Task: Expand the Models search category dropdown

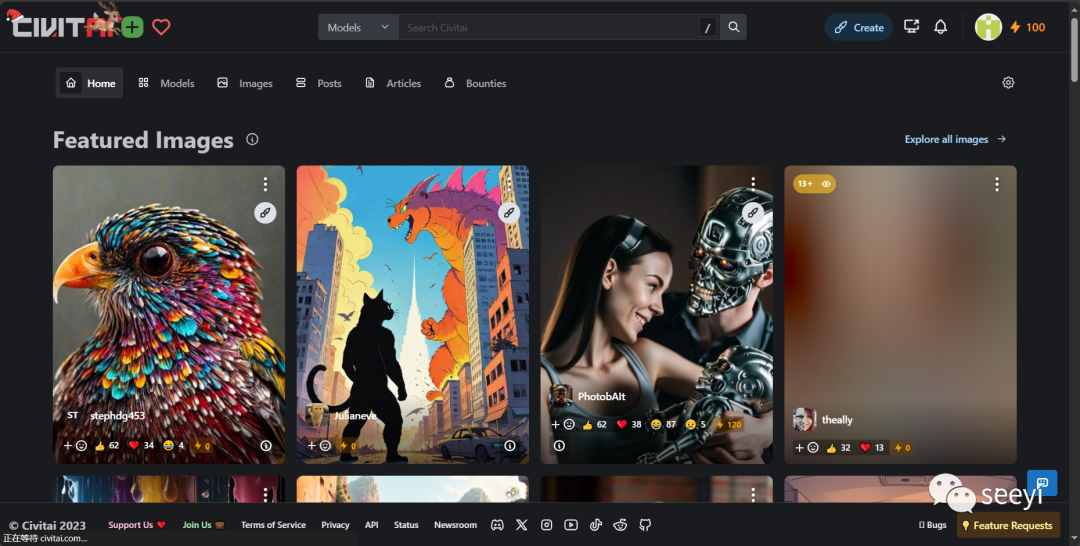Action: pos(357,27)
